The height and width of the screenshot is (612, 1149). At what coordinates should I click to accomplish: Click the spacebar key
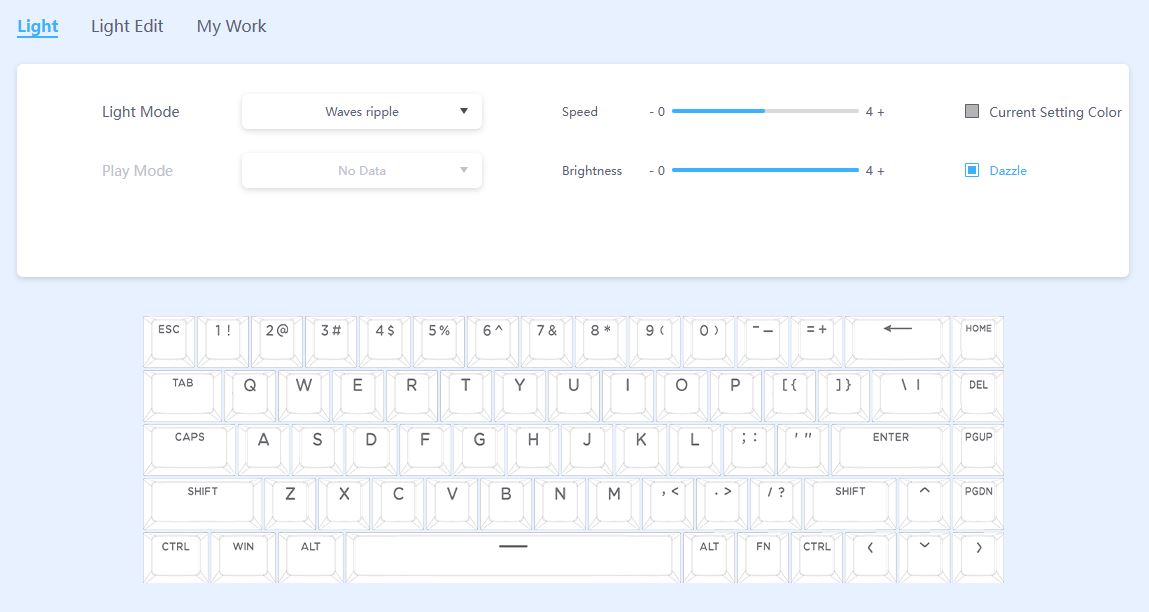[512, 555]
